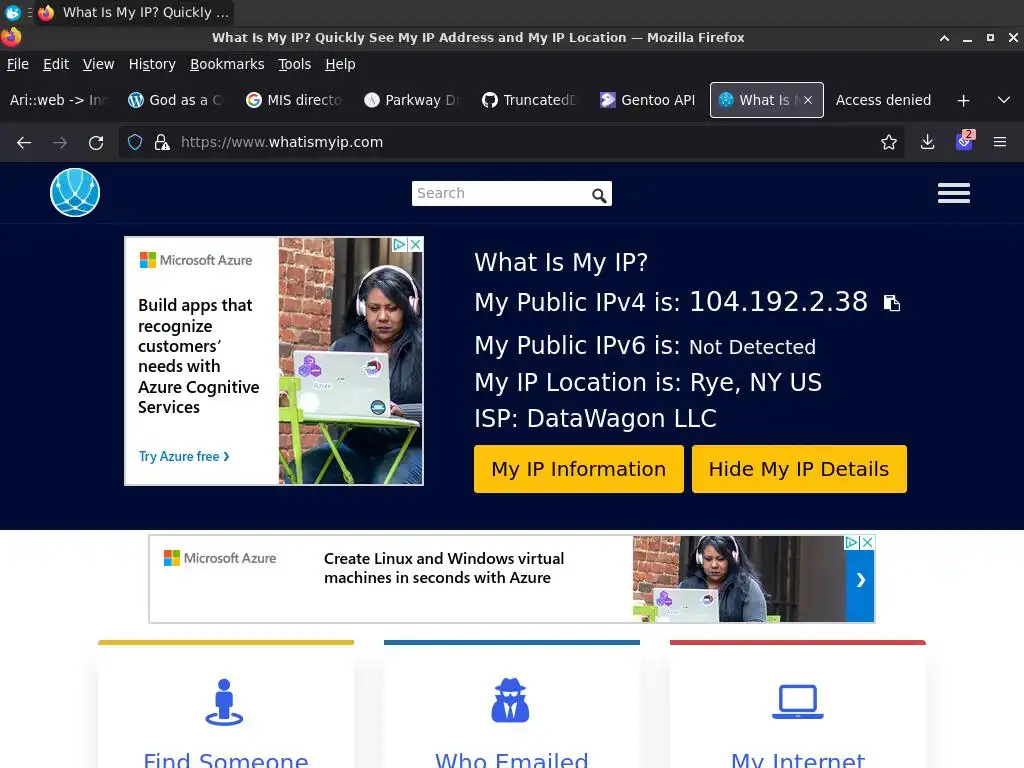
Task: Open the File menu
Action: [x=18, y=64]
